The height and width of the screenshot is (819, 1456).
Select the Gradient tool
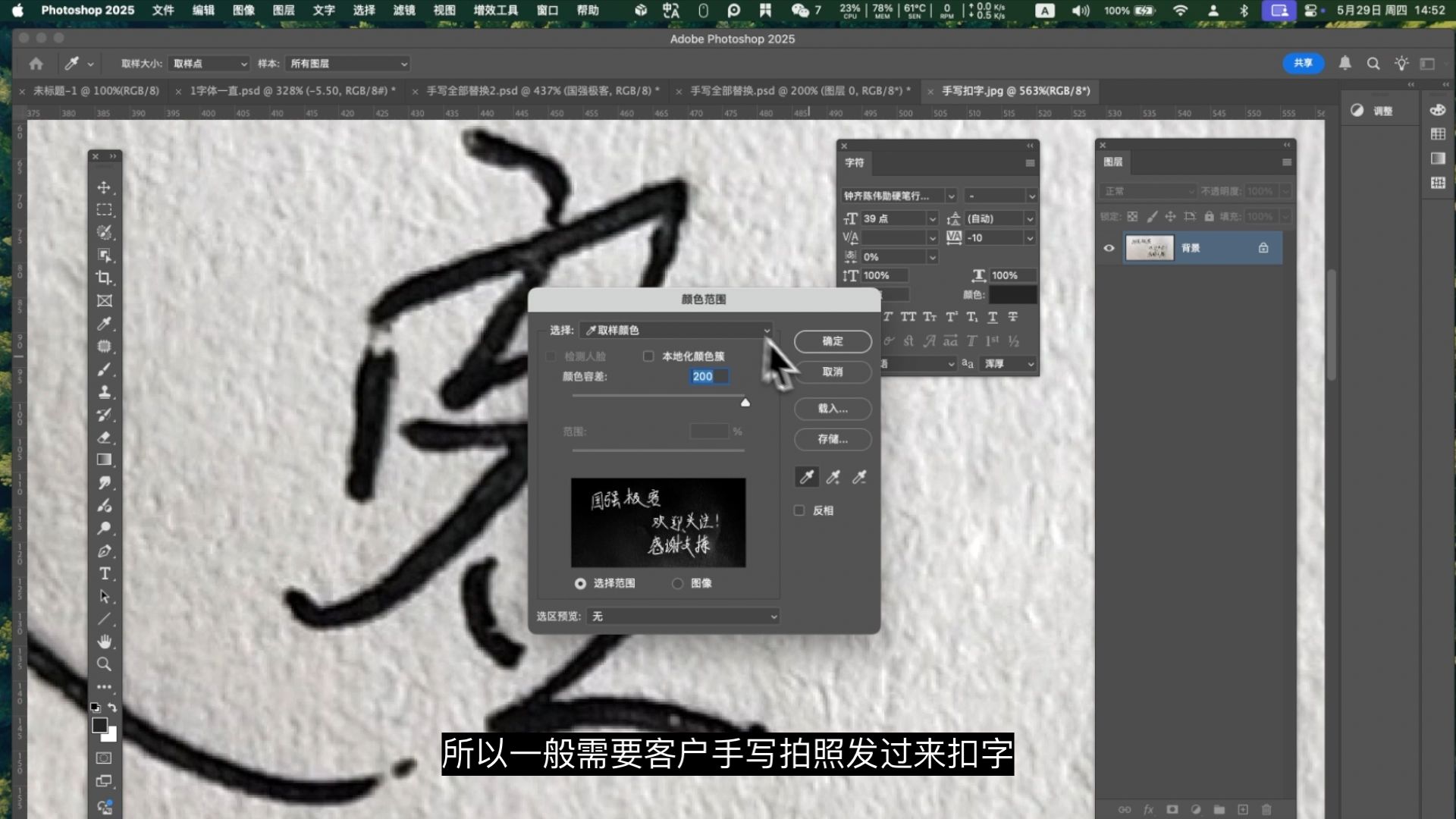104,460
